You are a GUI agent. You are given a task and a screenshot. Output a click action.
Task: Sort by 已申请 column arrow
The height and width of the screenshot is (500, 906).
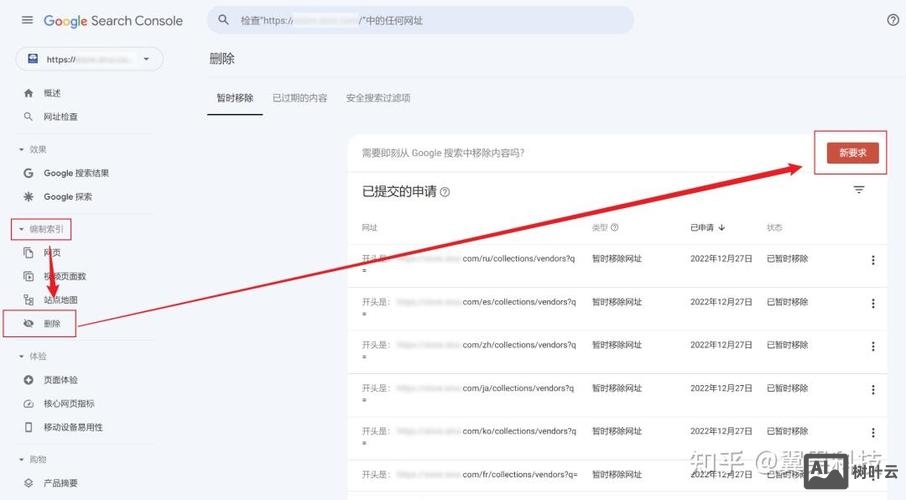(x=722, y=228)
